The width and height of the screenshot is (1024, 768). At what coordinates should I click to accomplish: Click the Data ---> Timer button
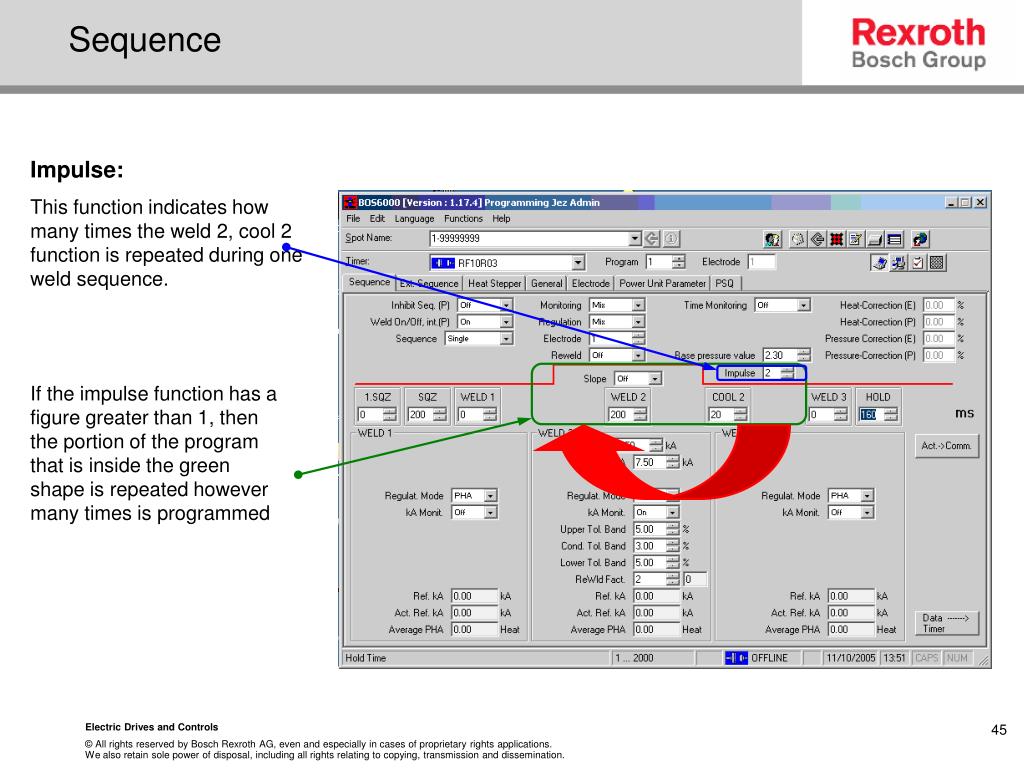click(x=946, y=623)
